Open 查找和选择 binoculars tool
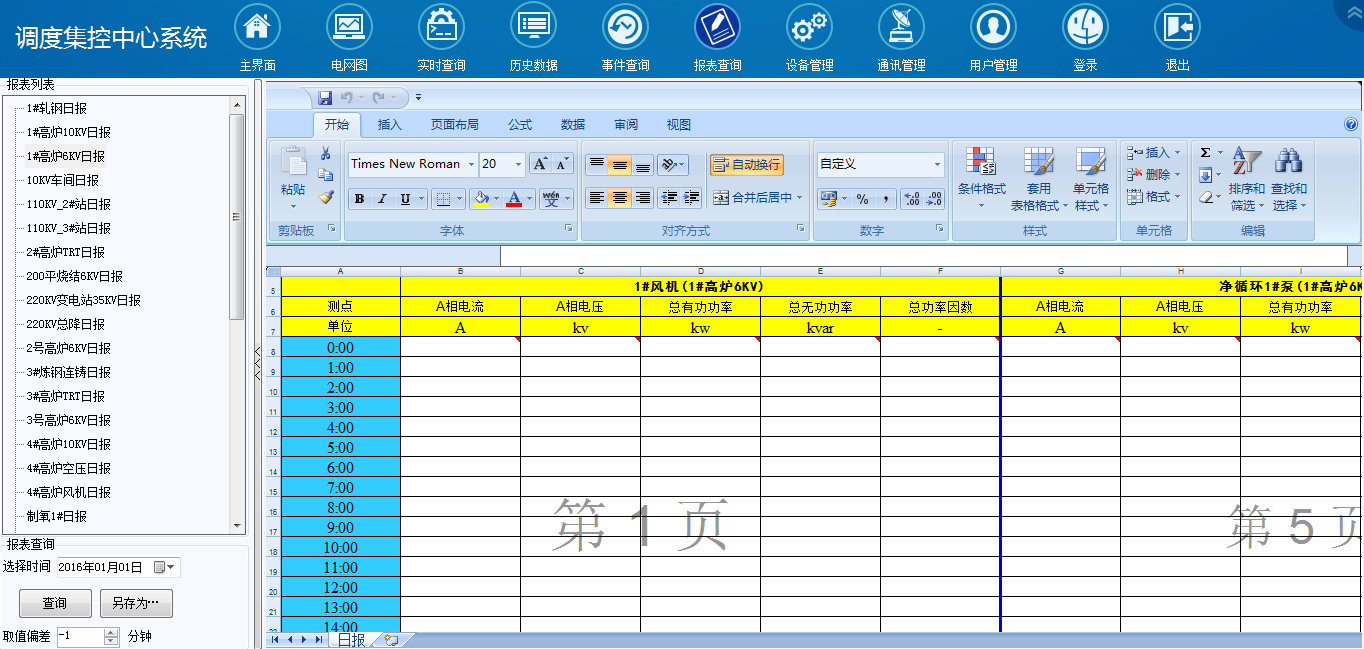The image size is (1364, 649). pyautogui.click(x=1288, y=178)
